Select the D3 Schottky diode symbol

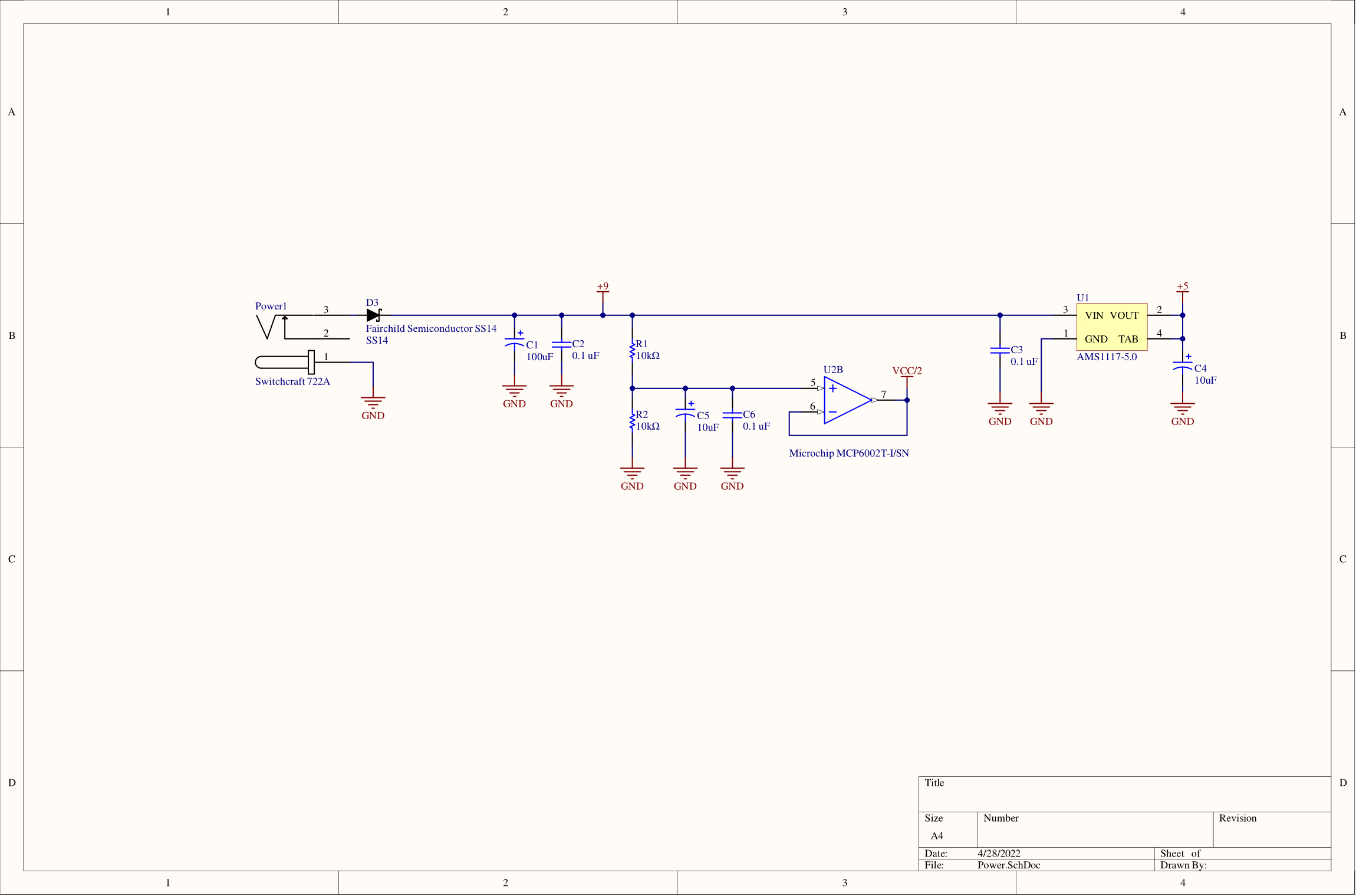tap(374, 315)
